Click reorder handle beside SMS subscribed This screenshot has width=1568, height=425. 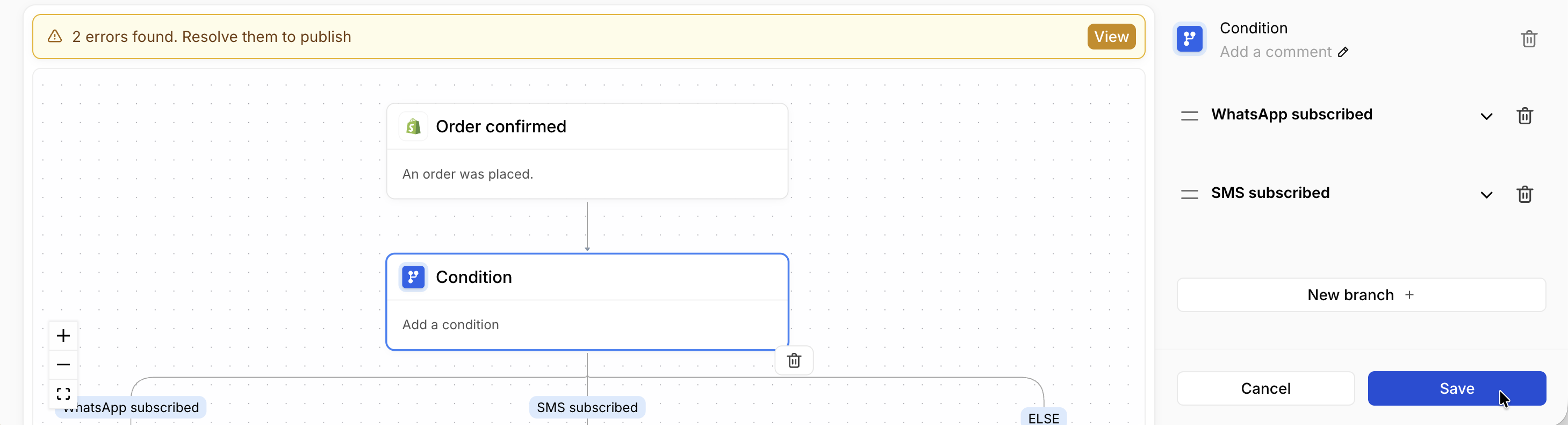click(1189, 195)
